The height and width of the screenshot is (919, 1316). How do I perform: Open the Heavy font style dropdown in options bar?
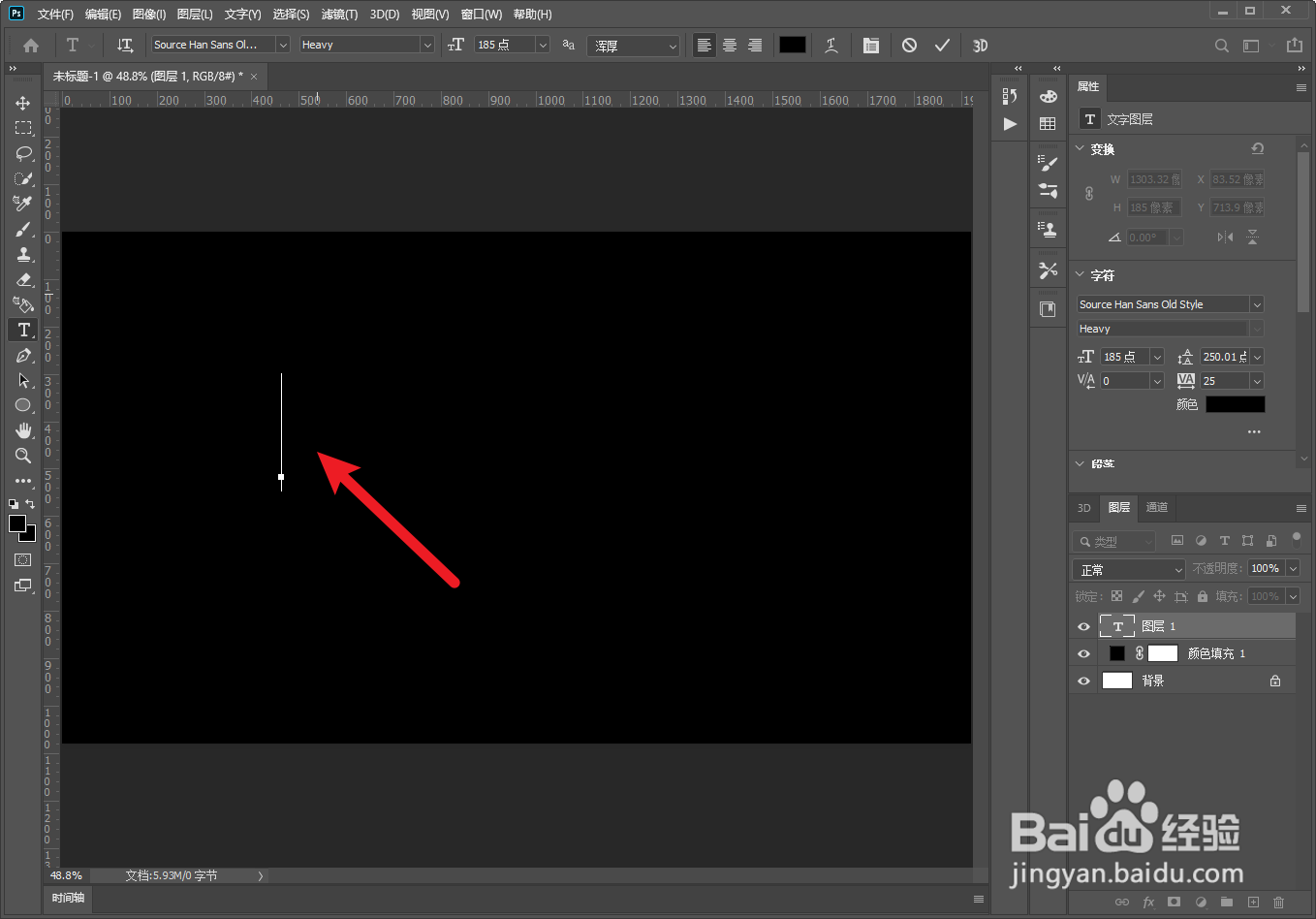tap(427, 45)
